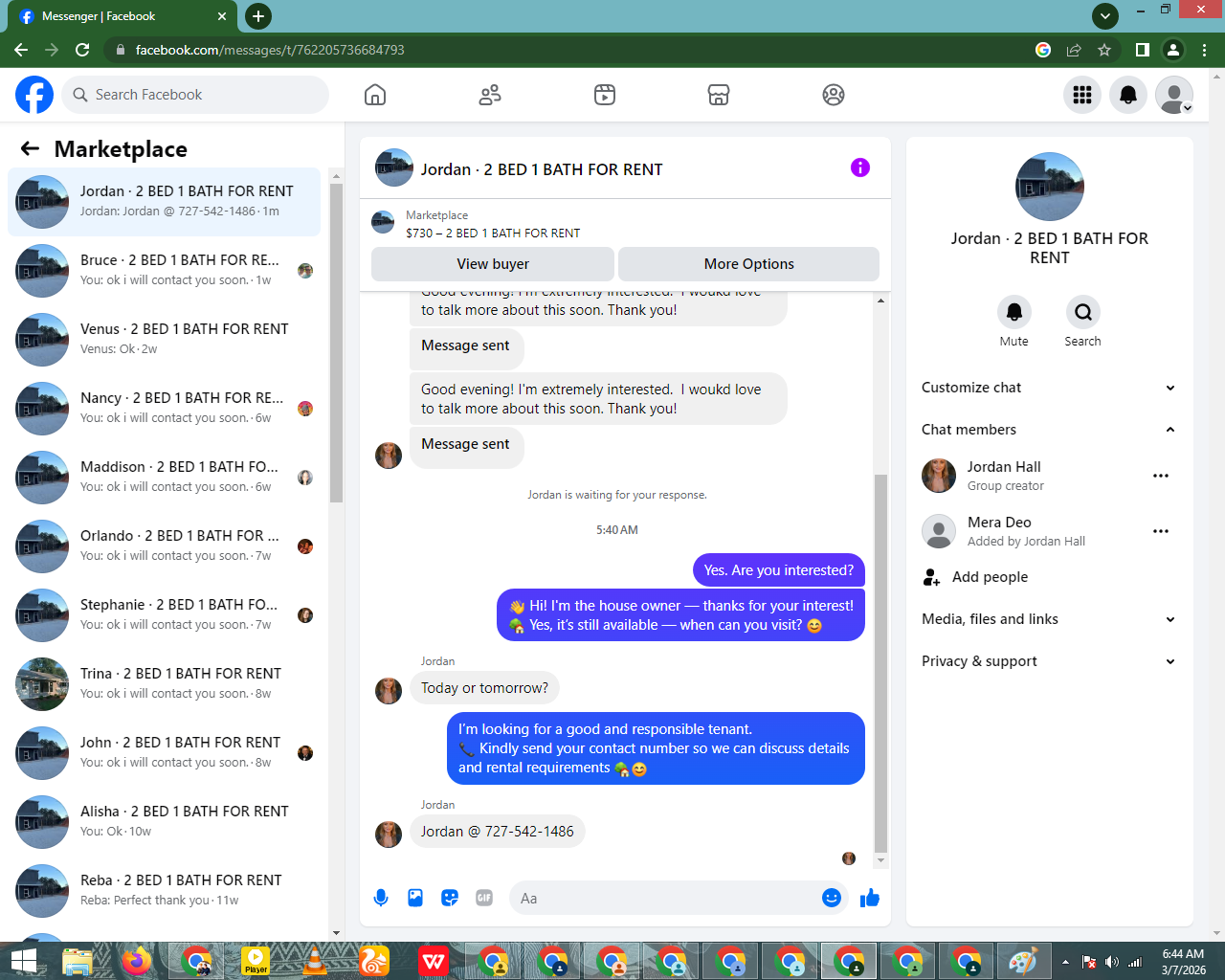Open the Venus conversation in list

[x=165, y=340]
